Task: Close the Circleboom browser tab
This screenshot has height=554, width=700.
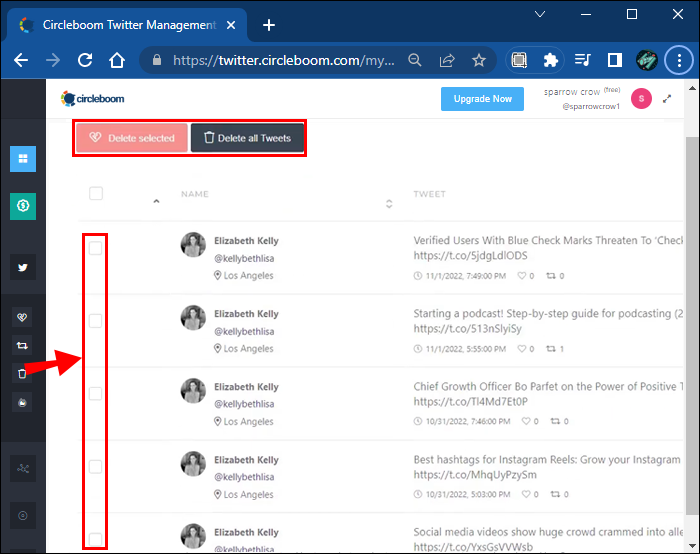Action: click(231, 25)
